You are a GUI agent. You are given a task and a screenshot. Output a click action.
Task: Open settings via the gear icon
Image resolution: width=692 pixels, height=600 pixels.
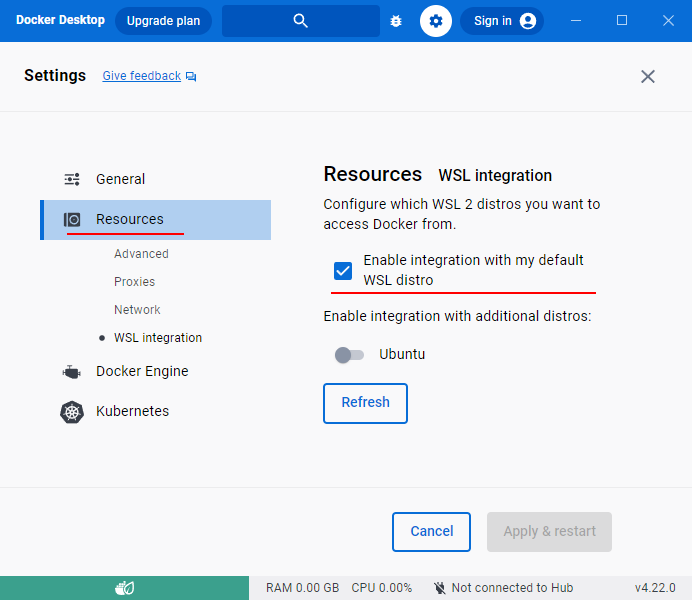(436, 21)
